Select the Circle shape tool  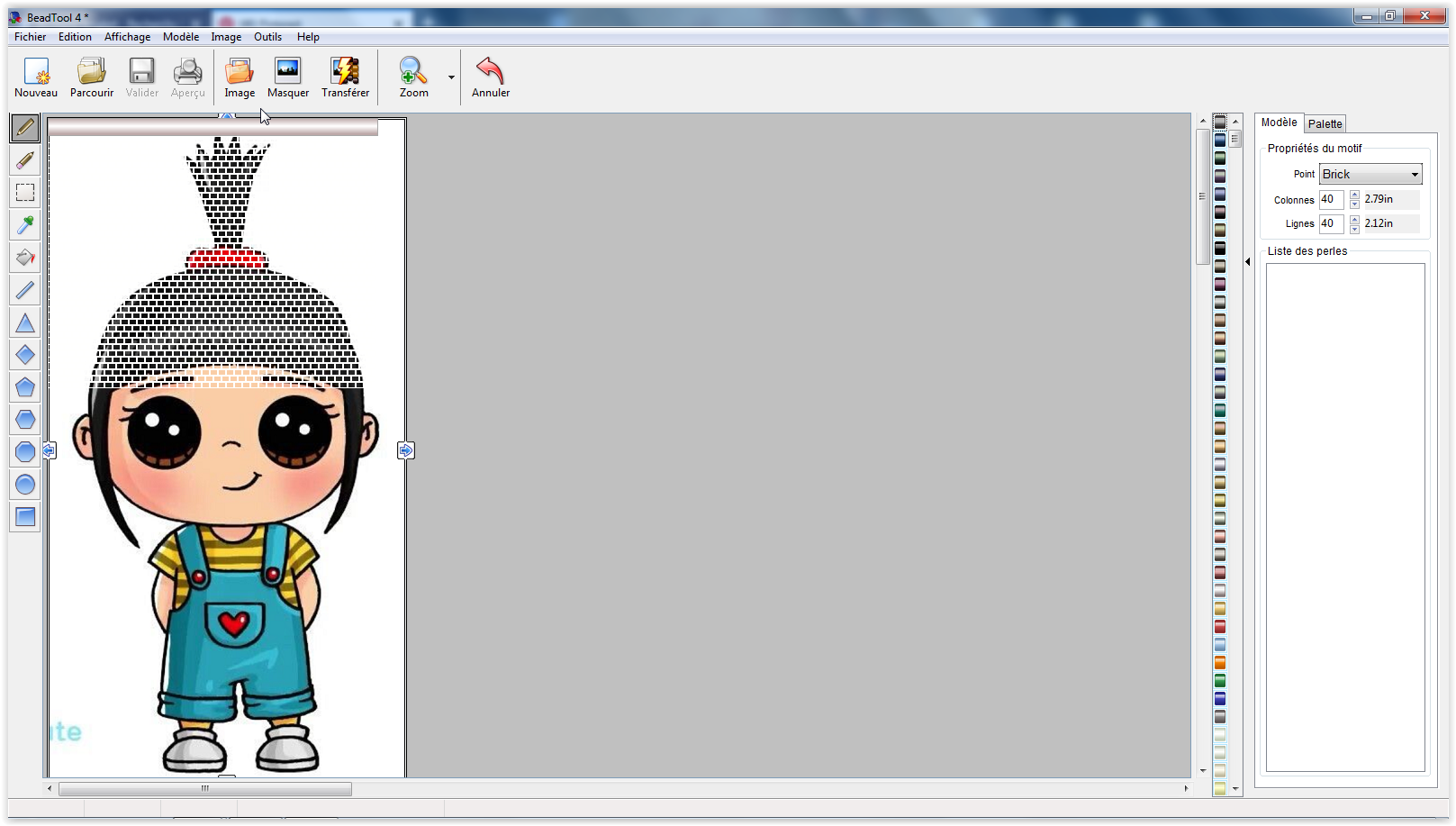(25, 485)
